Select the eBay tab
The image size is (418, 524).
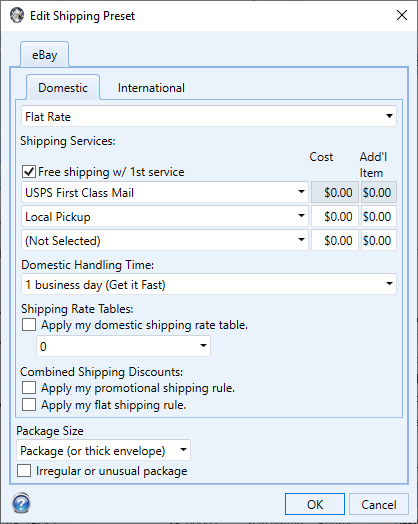[44, 54]
